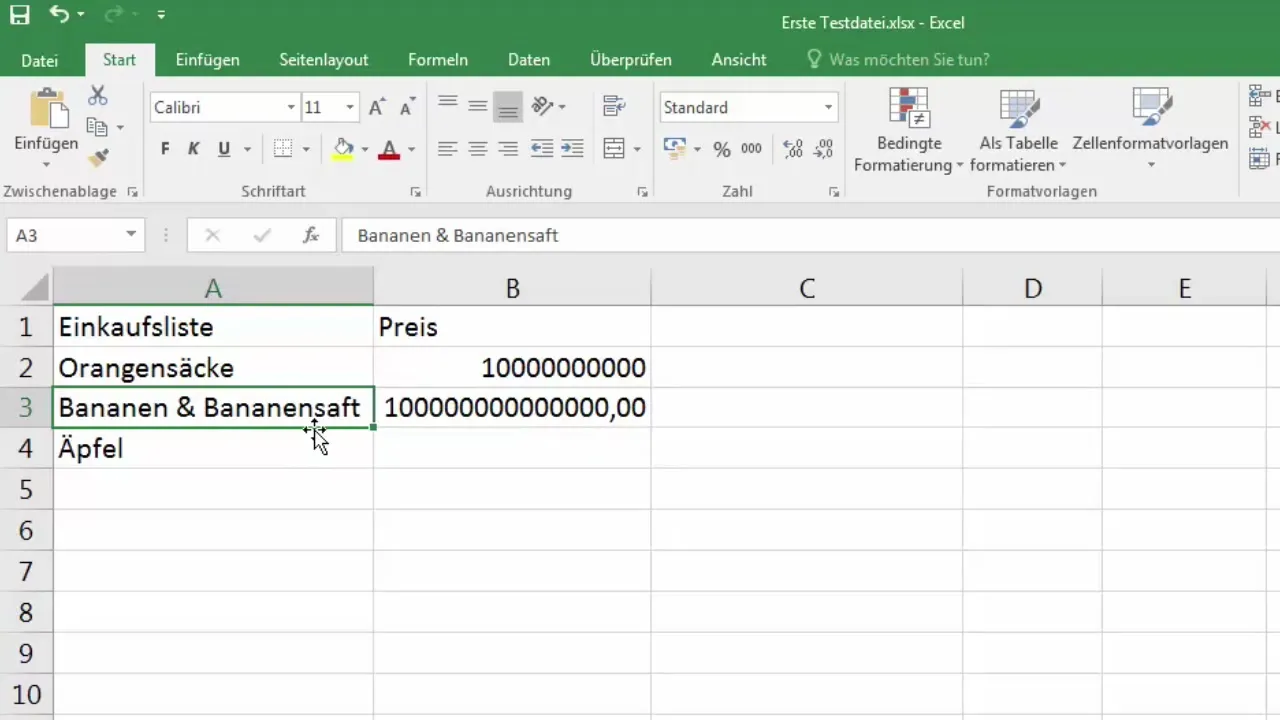The image size is (1280, 720).
Task: Click the wrap text icon
Action: tap(614, 106)
